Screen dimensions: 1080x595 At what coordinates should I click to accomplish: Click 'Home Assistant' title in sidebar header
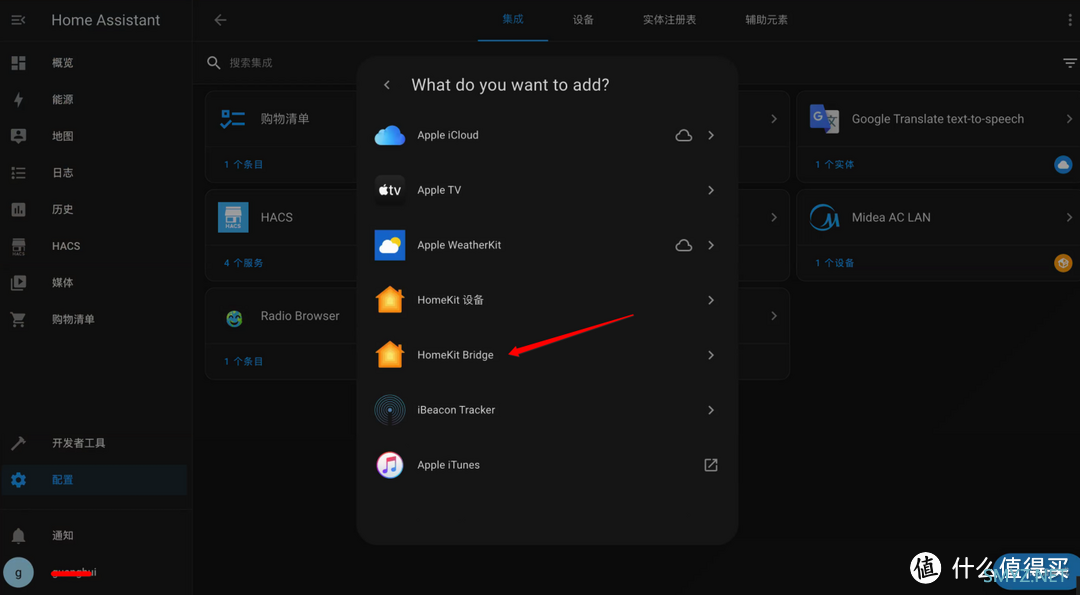pyautogui.click(x=105, y=20)
